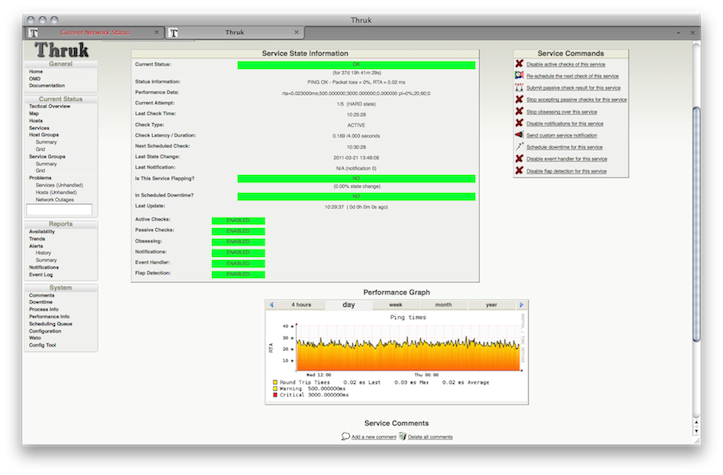Image resolution: width=723 pixels, height=475 pixels.
Task: Close the Current Network Status tab
Action: 156,32
